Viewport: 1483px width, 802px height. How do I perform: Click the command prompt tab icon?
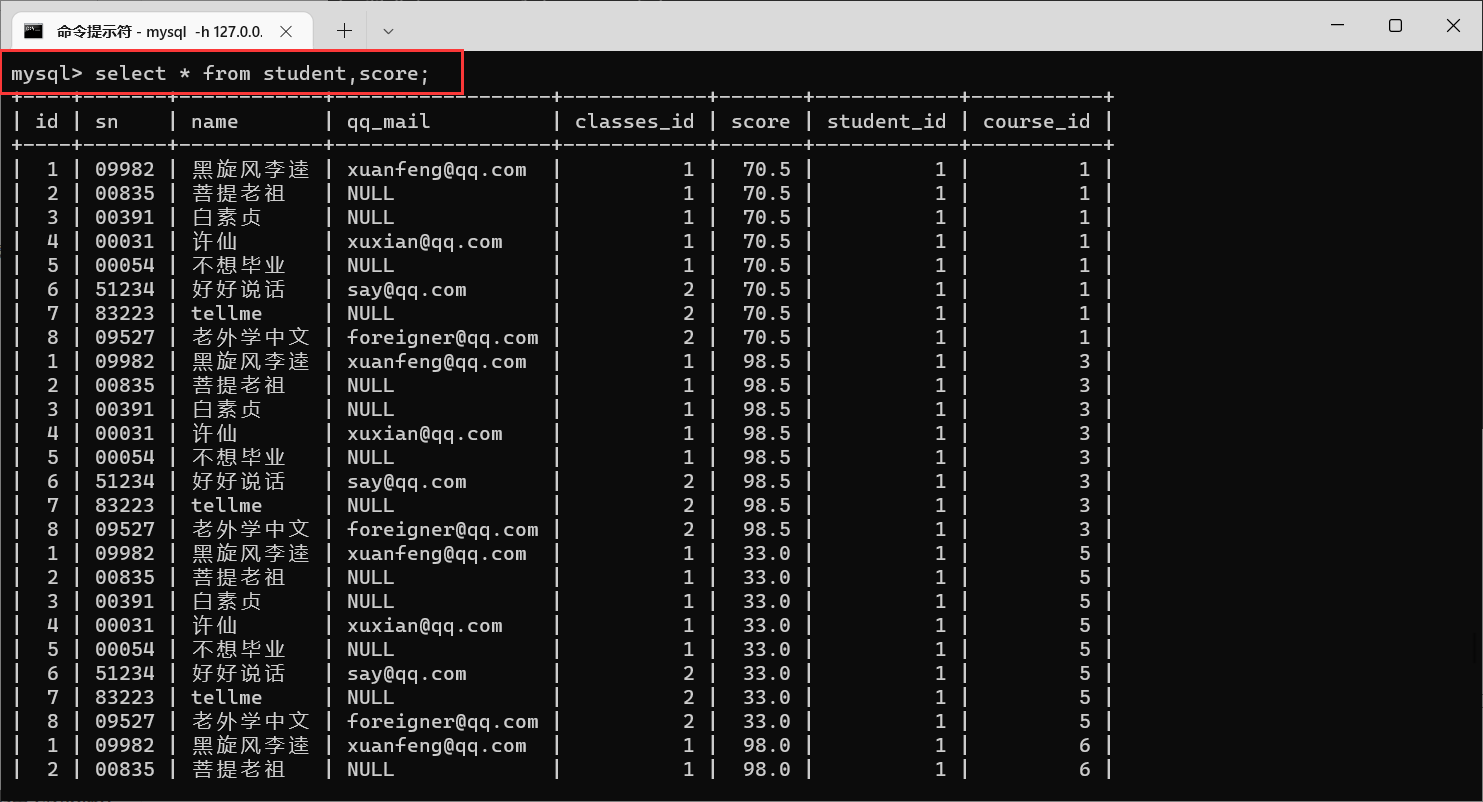point(33,31)
